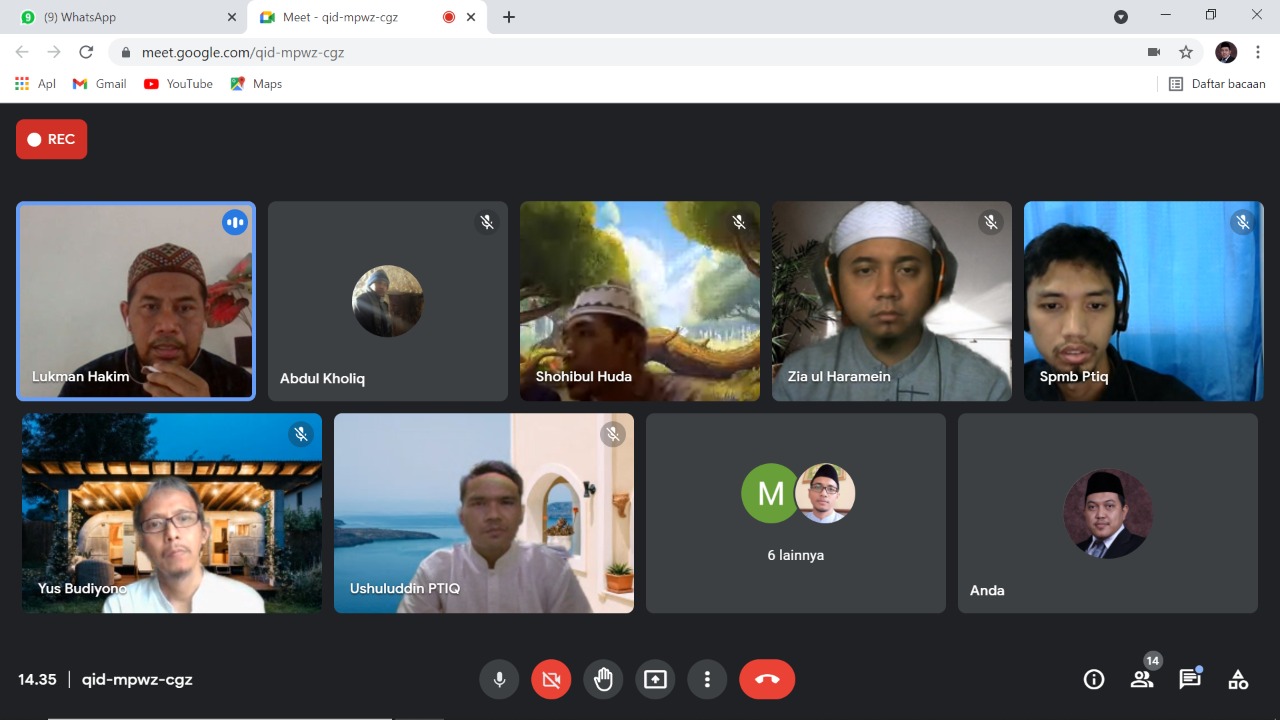
Task: Select Abdul Kholiq's profile picture
Action: [388, 301]
